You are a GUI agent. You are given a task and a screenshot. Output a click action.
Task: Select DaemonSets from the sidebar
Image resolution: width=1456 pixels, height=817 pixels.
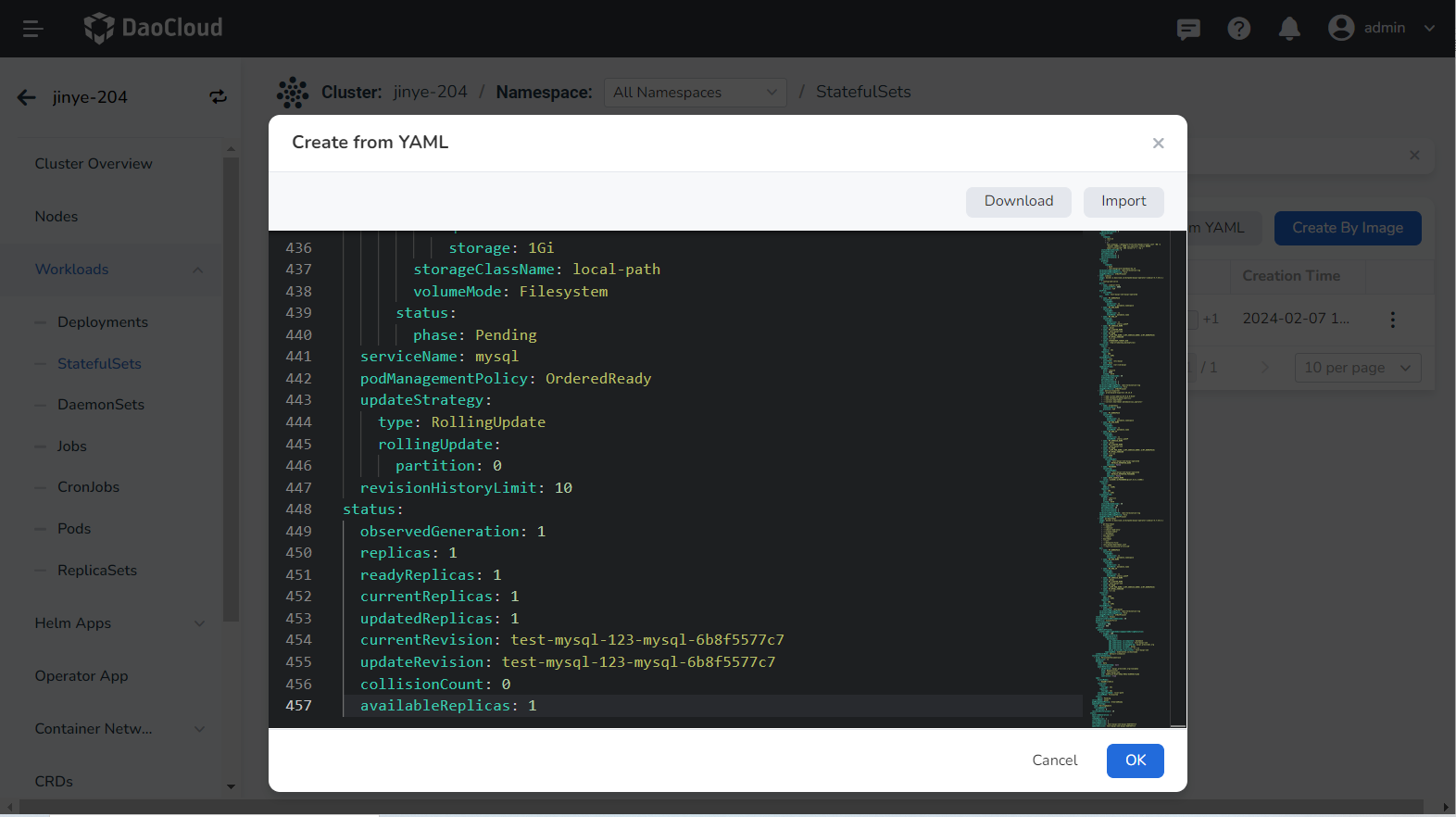pos(101,405)
